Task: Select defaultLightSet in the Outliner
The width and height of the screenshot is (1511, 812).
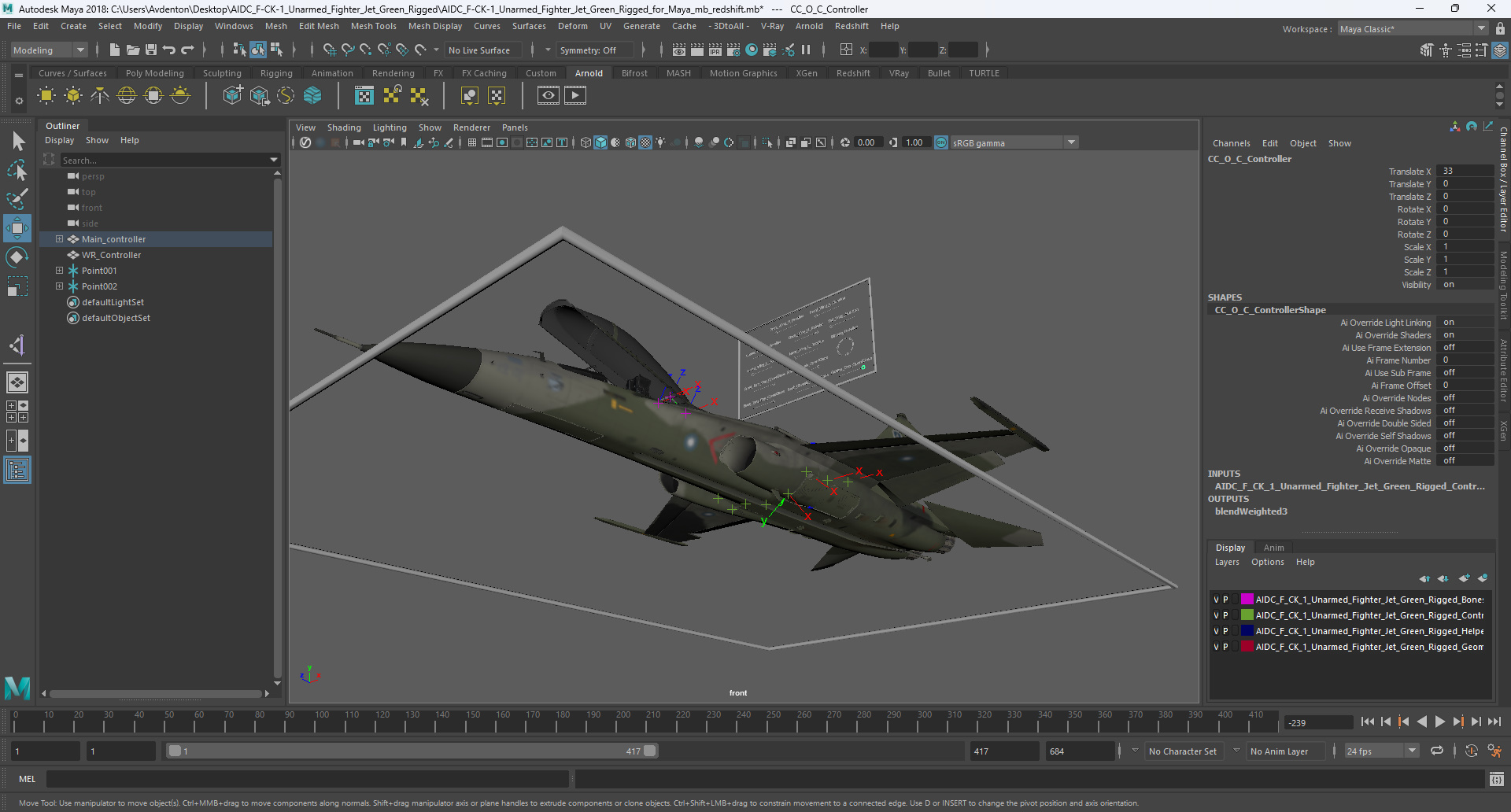Action: (113, 302)
